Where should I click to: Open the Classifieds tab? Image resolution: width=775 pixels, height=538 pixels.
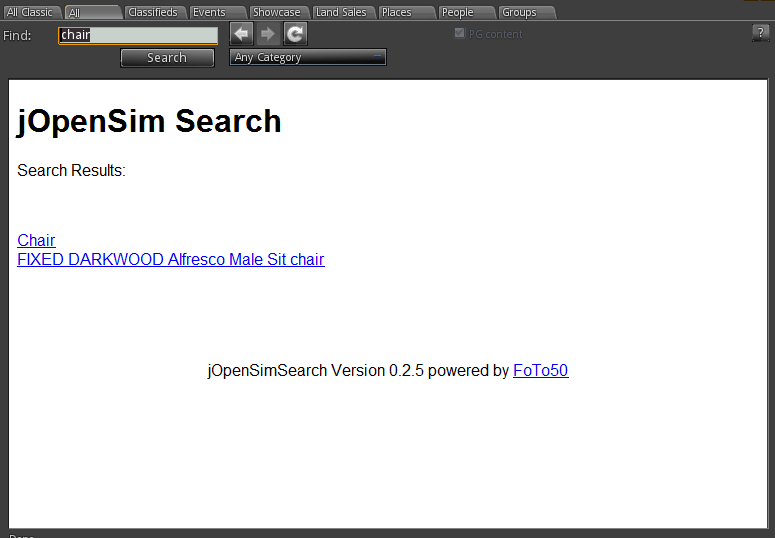click(155, 12)
